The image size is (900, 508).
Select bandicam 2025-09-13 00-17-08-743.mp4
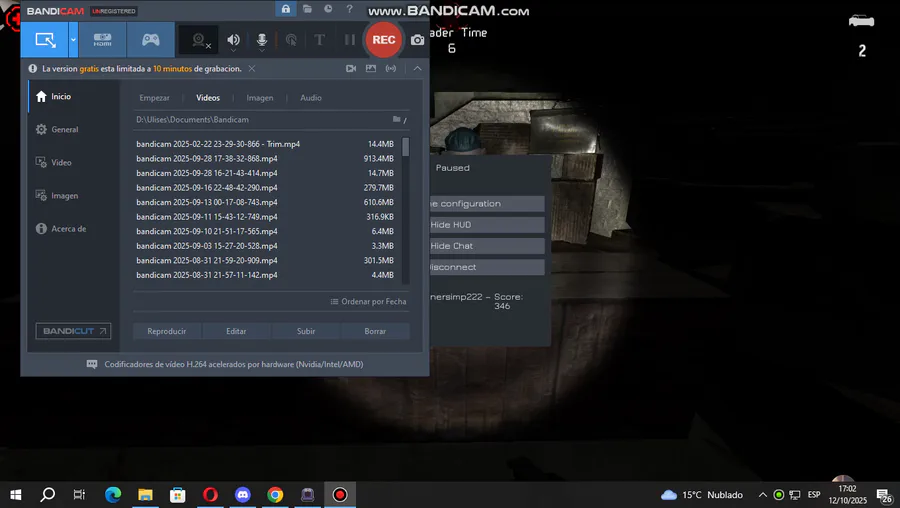(265, 202)
